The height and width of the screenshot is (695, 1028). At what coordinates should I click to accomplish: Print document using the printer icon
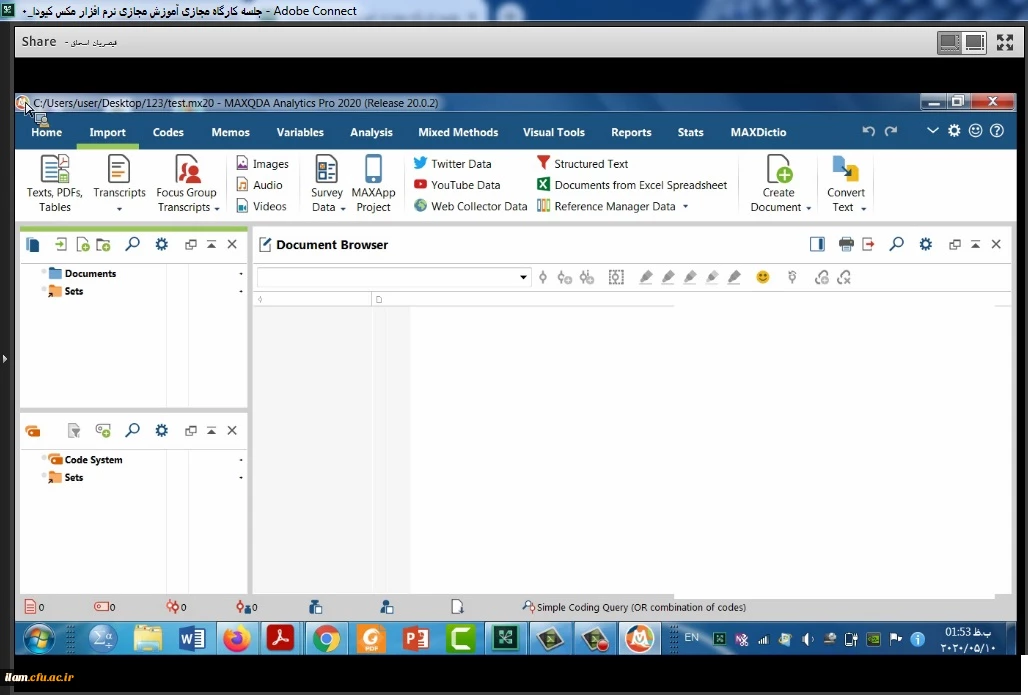coord(846,244)
